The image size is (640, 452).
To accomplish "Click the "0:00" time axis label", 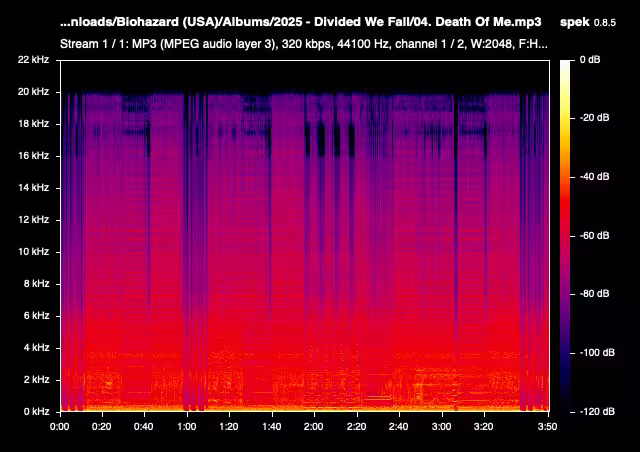I will coord(60,427).
